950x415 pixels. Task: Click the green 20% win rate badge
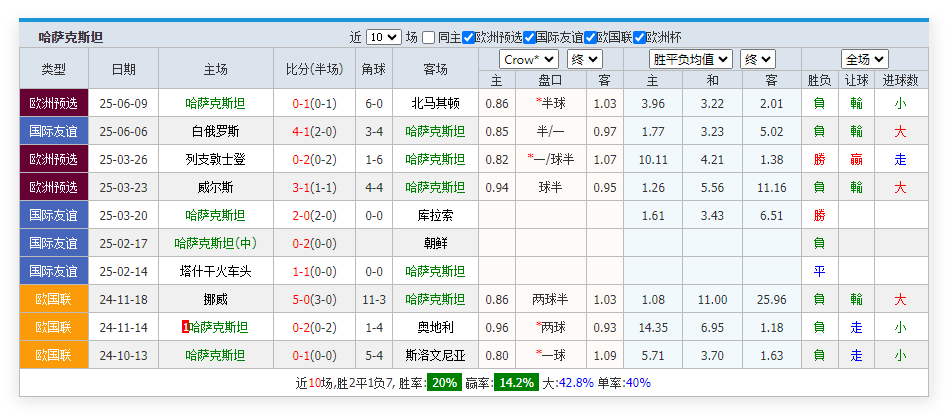[x=445, y=383]
